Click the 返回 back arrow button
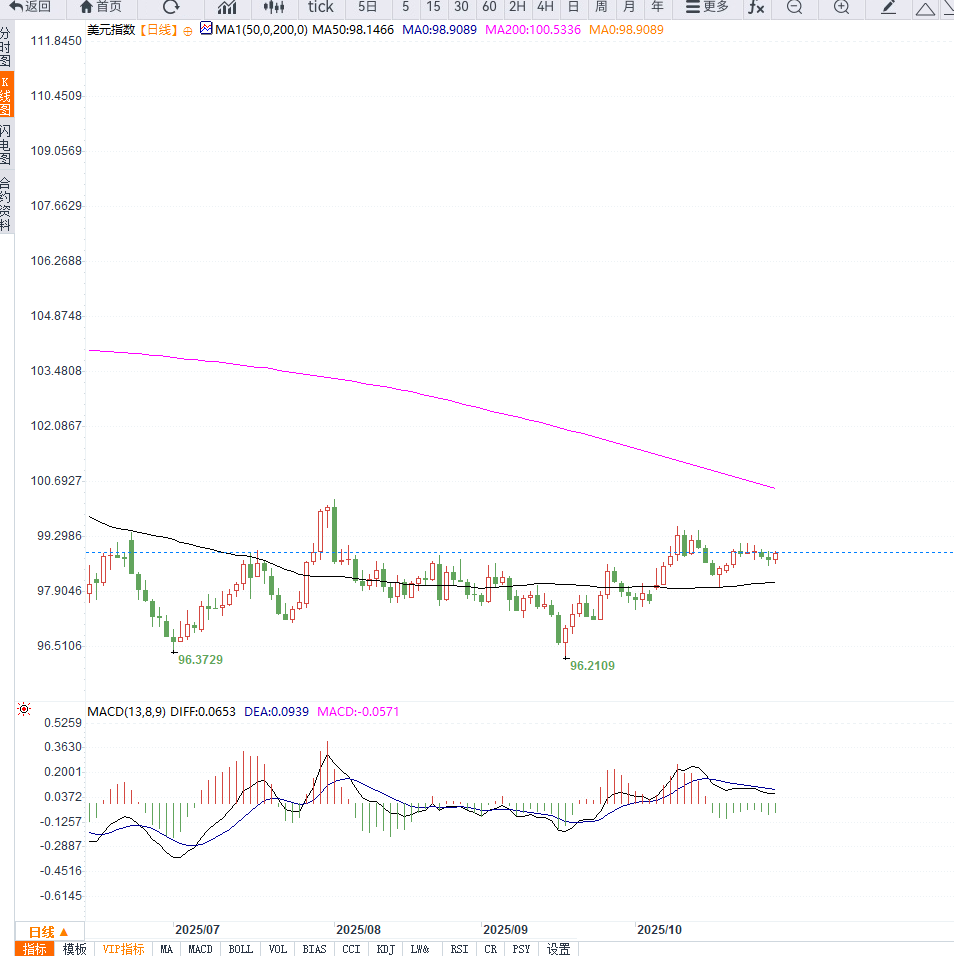The width and height of the screenshot is (954, 956). pyautogui.click(x=30, y=7)
